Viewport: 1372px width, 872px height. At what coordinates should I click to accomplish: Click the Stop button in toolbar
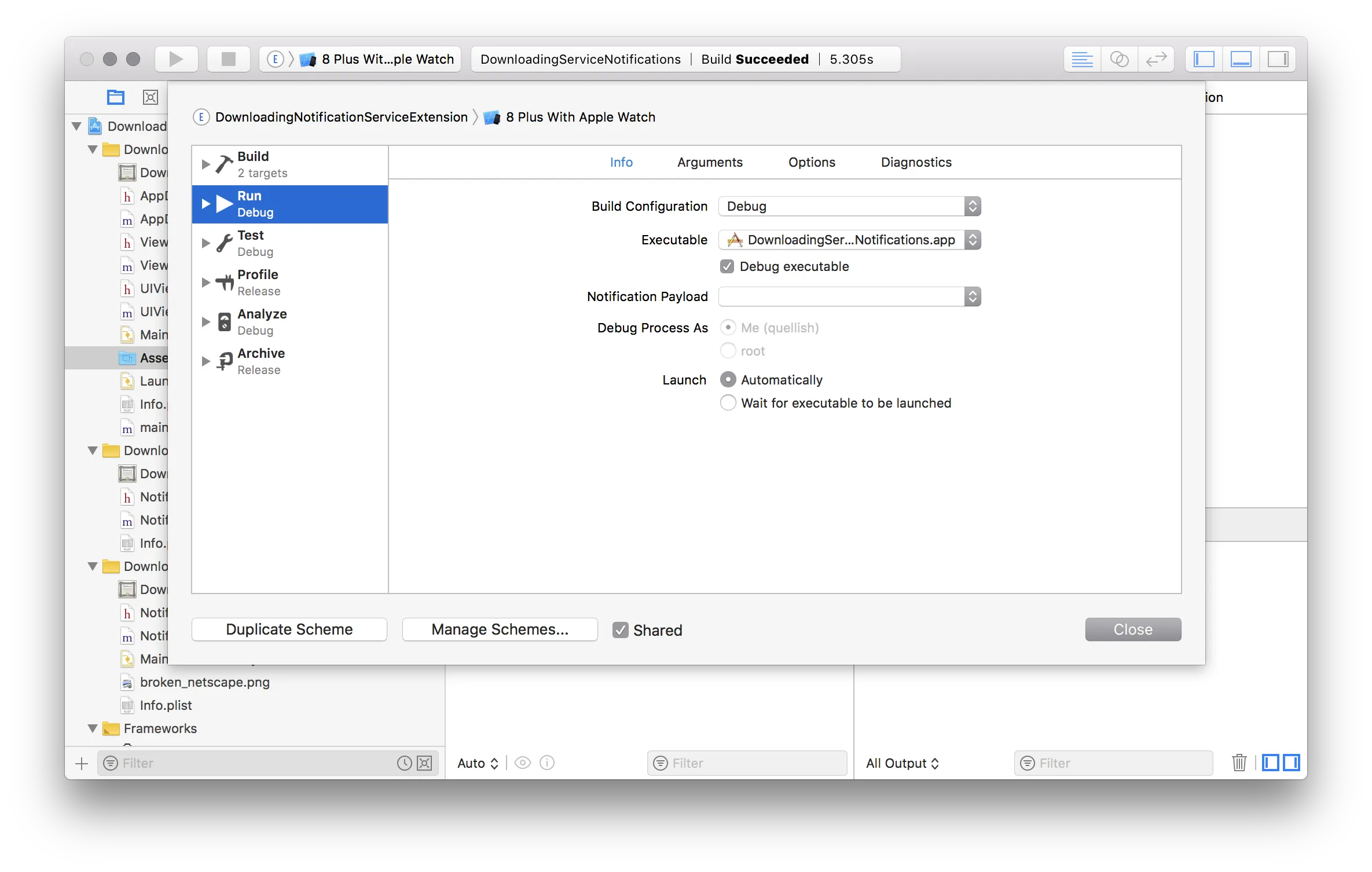tap(229, 59)
